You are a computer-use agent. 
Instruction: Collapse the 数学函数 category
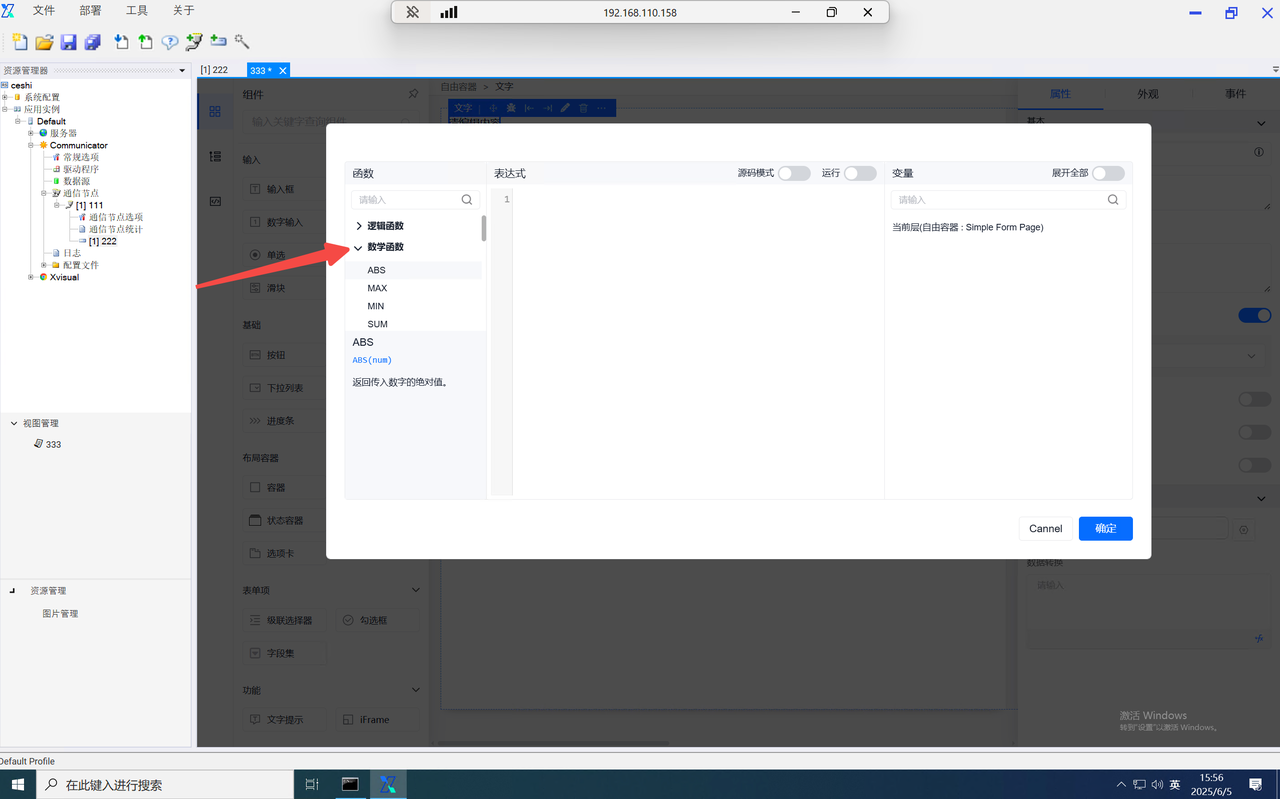[359, 247]
